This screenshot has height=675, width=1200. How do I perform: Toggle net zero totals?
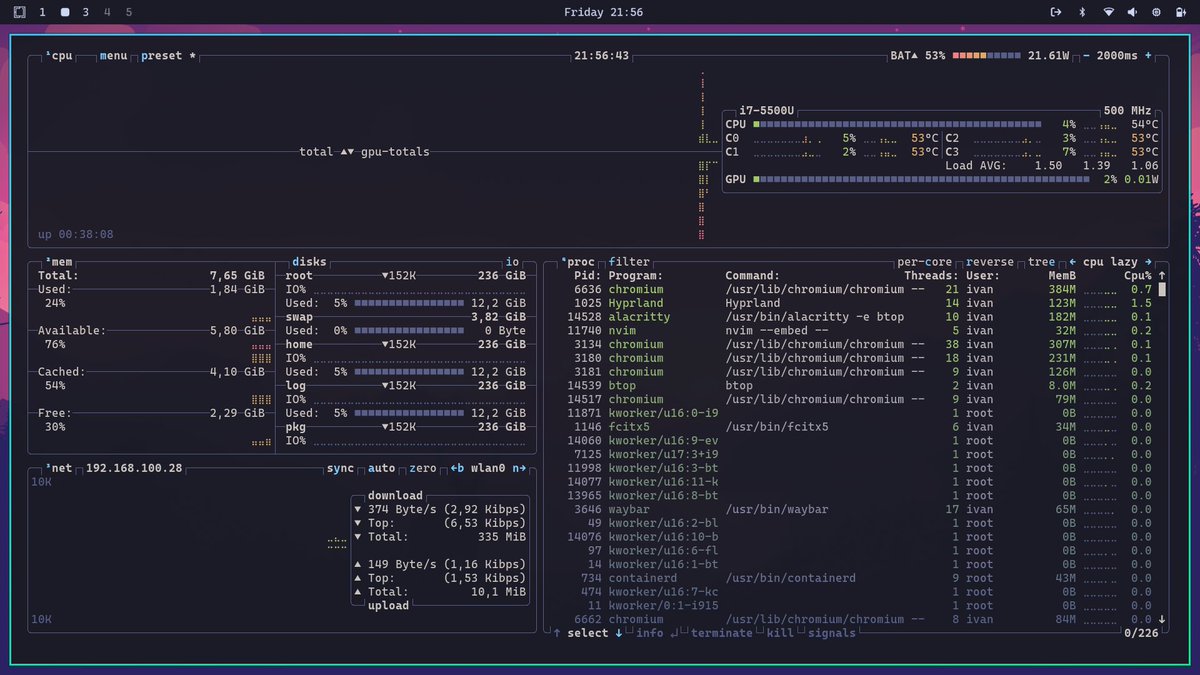(x=422, y=468)
